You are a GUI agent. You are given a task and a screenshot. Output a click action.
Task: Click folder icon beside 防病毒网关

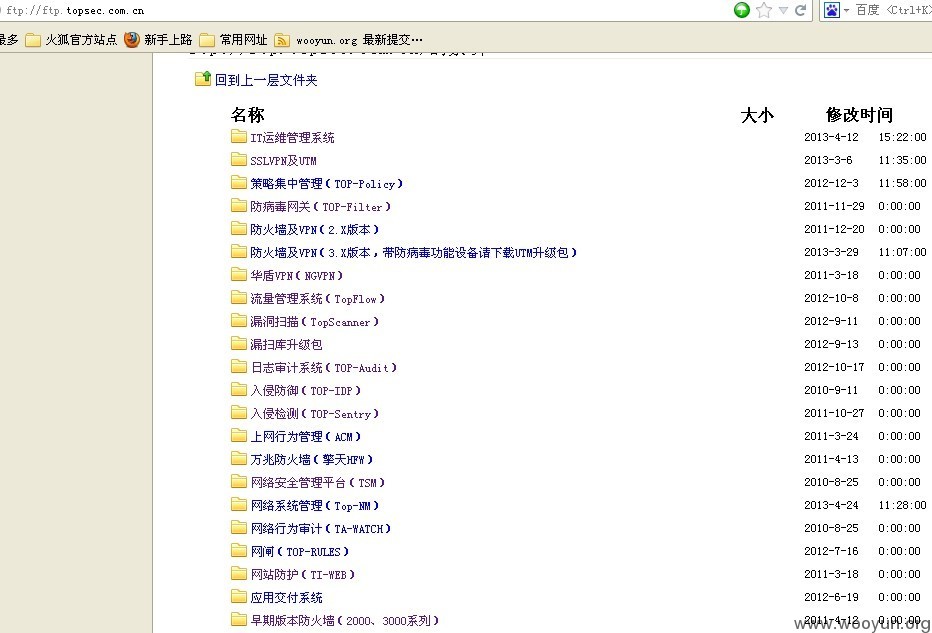[x=239, y=206]
